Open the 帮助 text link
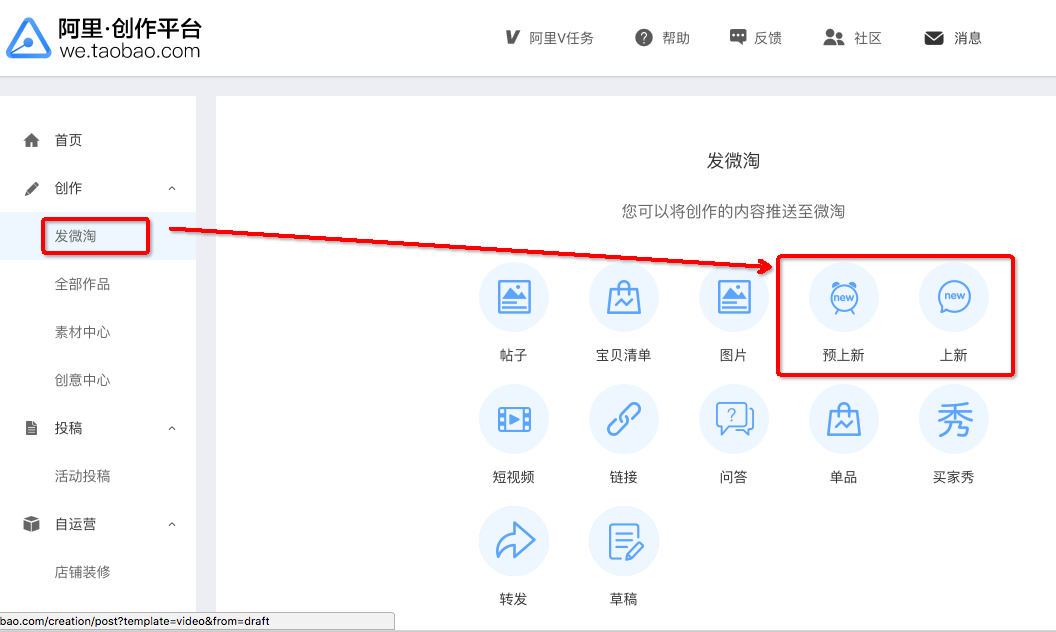Image resolution: width=1056 pixels, height=632 pixels. [675, 38]
